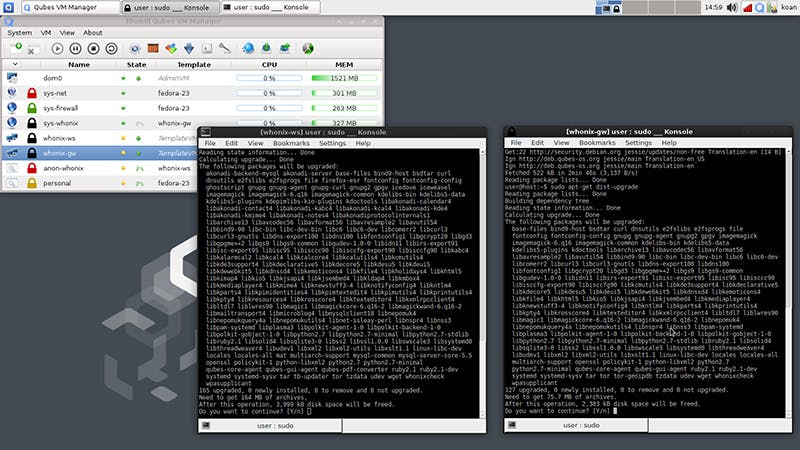
Task: Click the dom0 type icon in VM list
Action: click(x=12, y=78)
